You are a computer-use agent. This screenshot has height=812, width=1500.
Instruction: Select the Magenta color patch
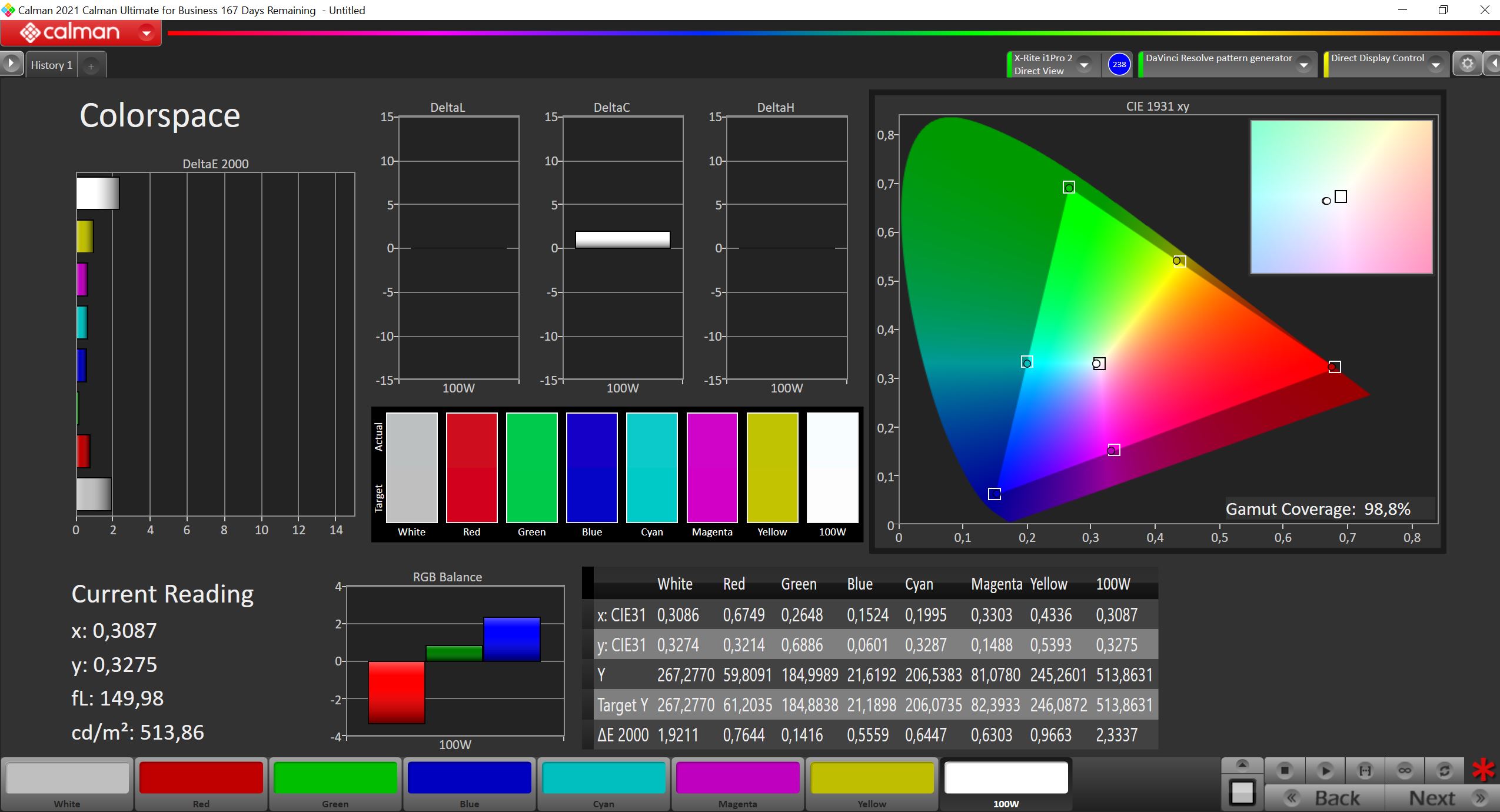(x=737, y=783)
